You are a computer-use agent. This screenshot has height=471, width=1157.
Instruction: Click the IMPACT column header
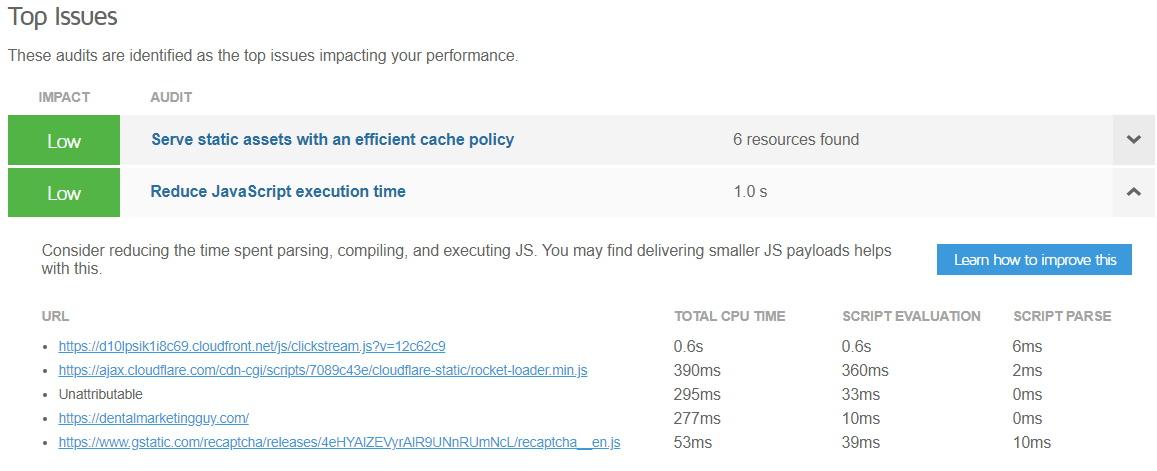pos(64,97)
